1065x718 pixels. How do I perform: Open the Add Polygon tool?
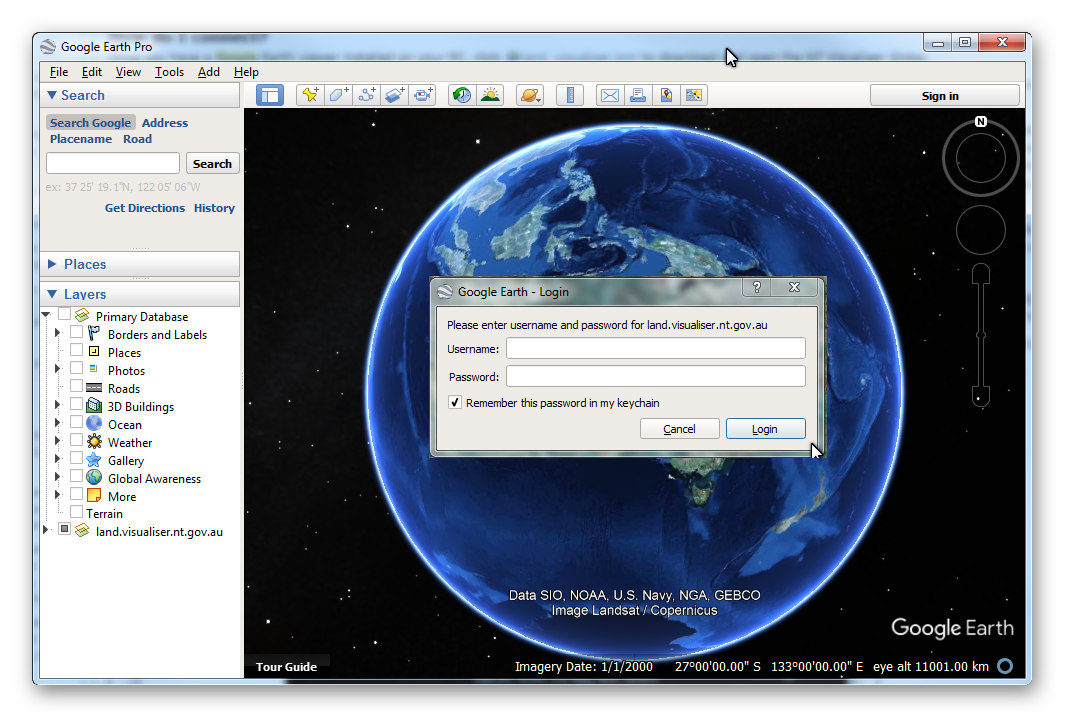coord(338,95)
